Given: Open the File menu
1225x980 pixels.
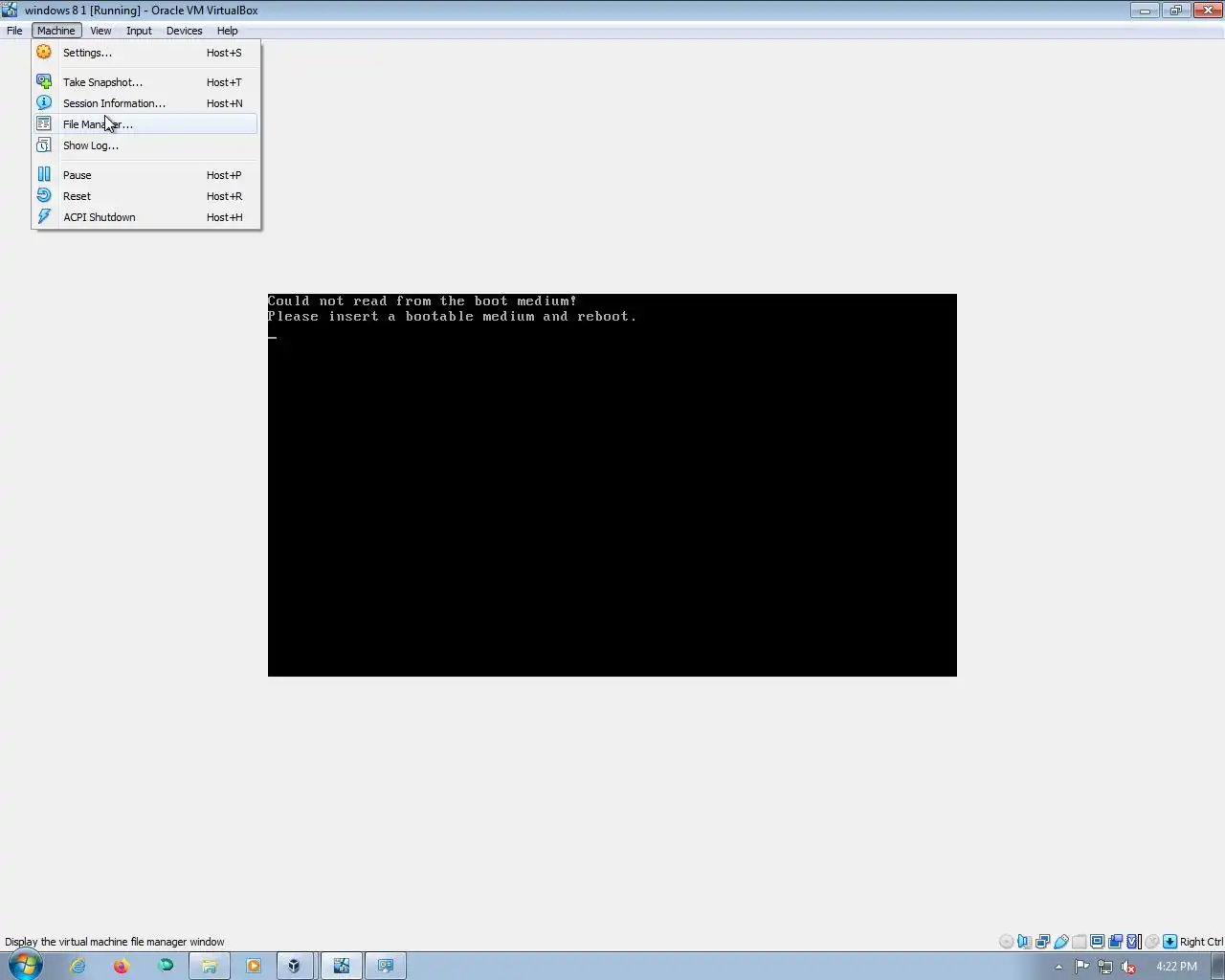Looking at the screenshot, I should pos(14,31).
